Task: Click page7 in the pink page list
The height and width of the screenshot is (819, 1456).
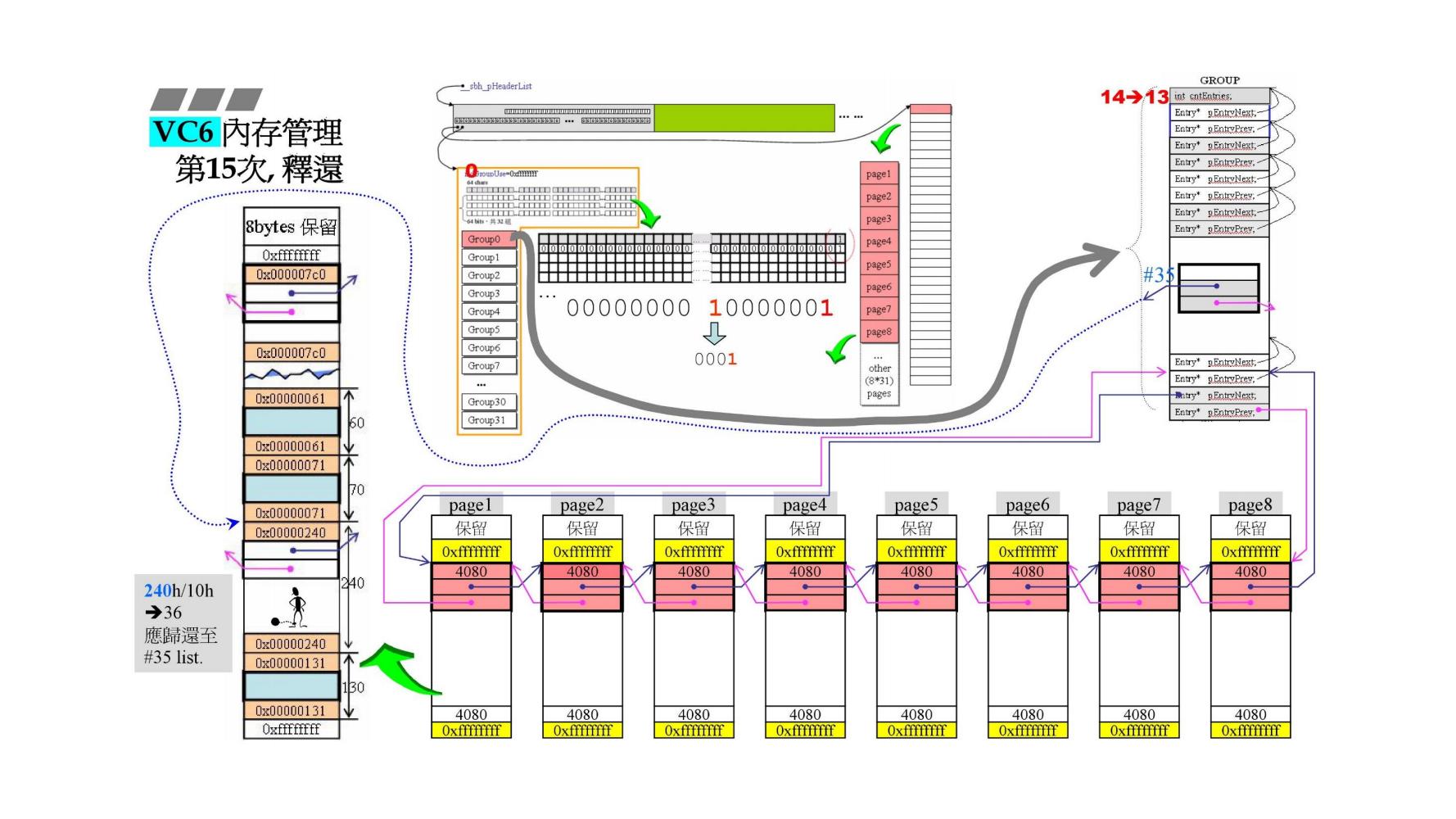Action: tap(879, 309)
